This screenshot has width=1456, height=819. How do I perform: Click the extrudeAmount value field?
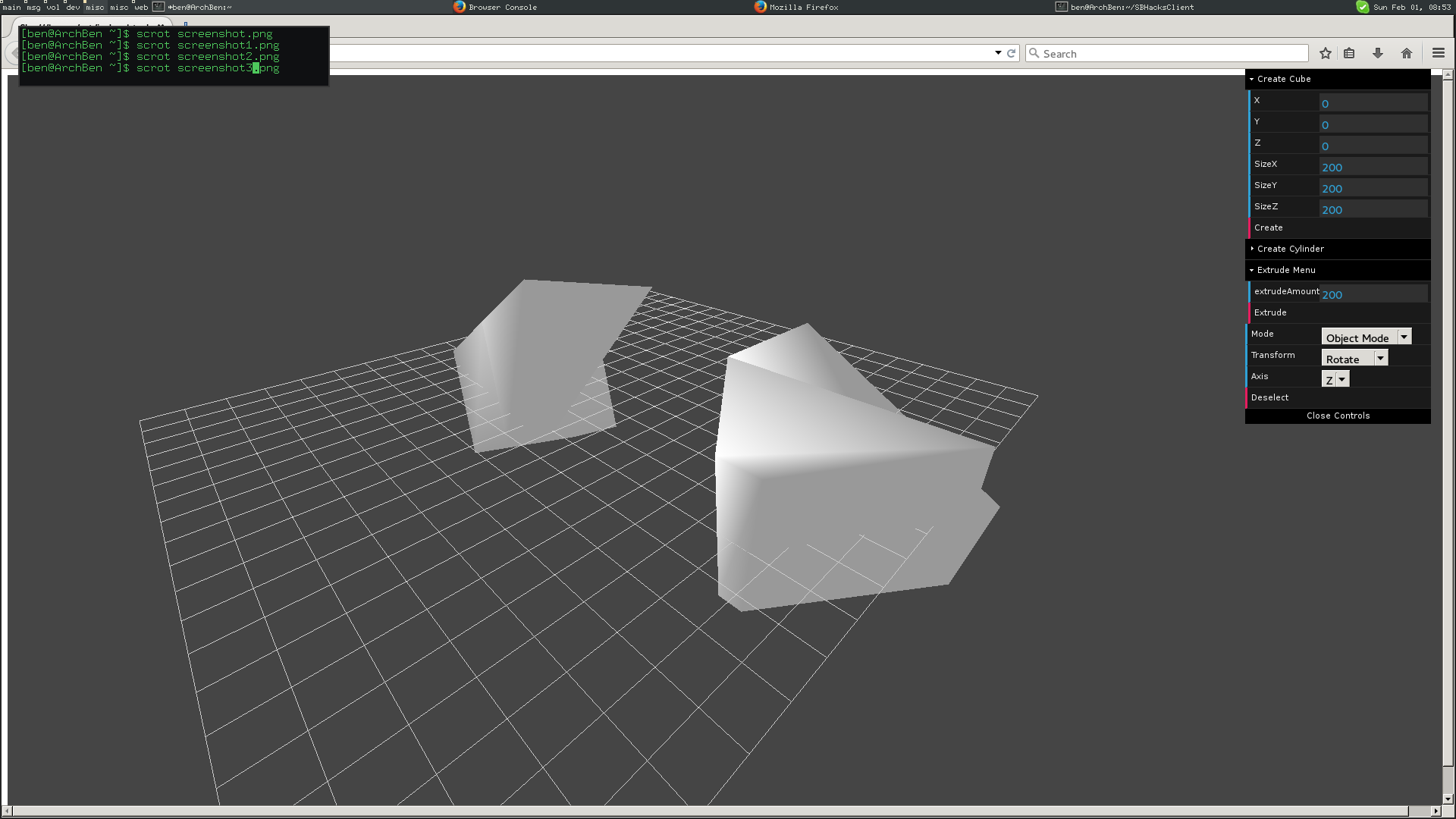coord(1373,294)
